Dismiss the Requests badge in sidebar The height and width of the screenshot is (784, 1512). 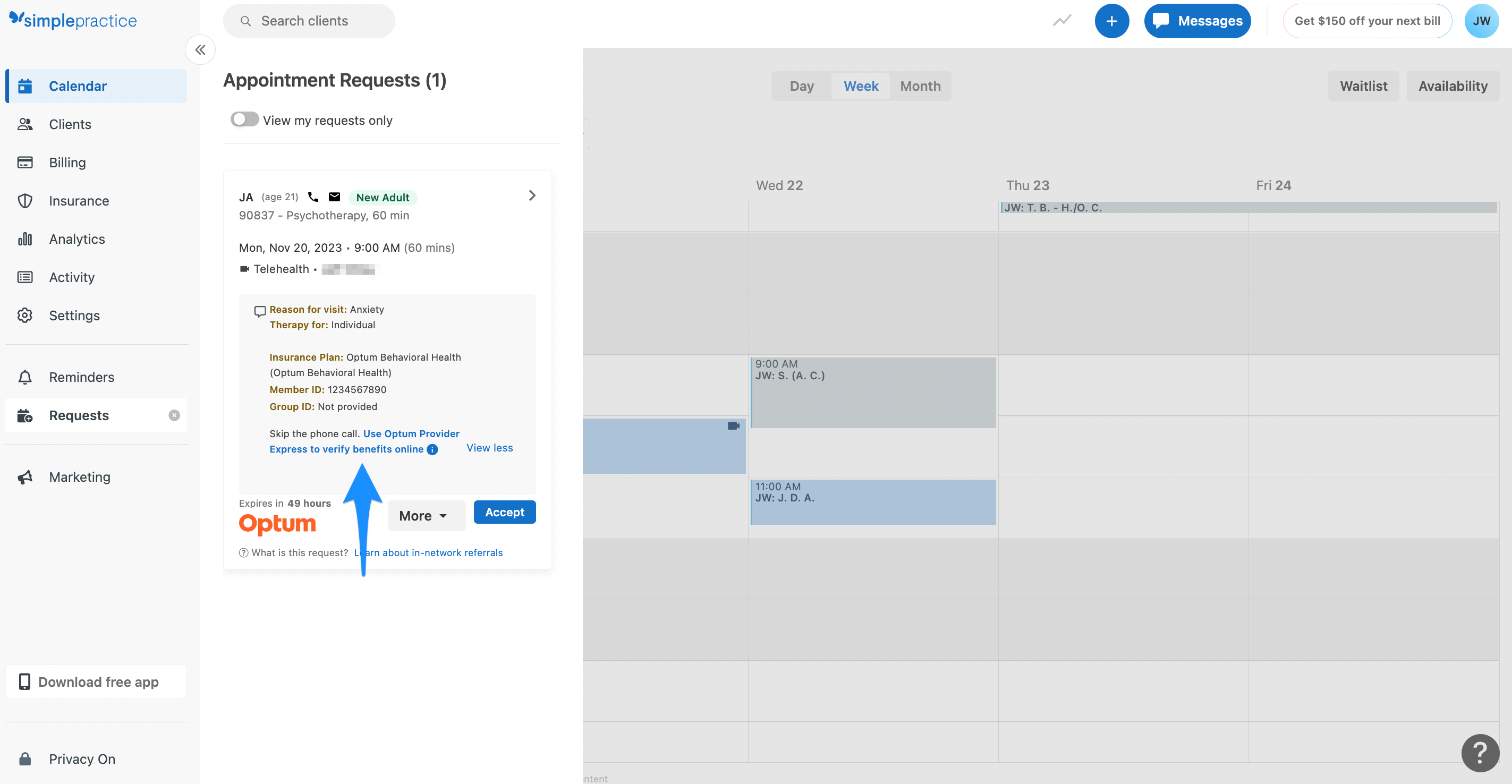click(x=174, y=415)
